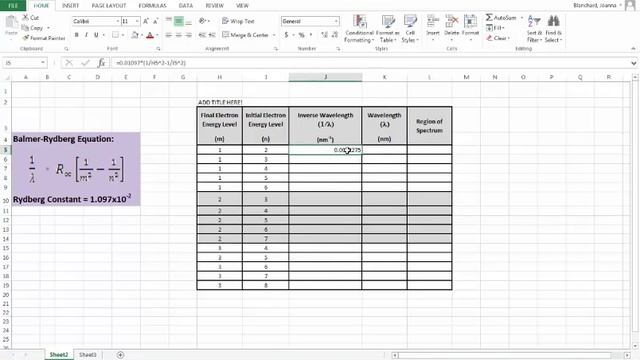
Task: Click Merge & Center button
Action: click(x=245, y=35)
